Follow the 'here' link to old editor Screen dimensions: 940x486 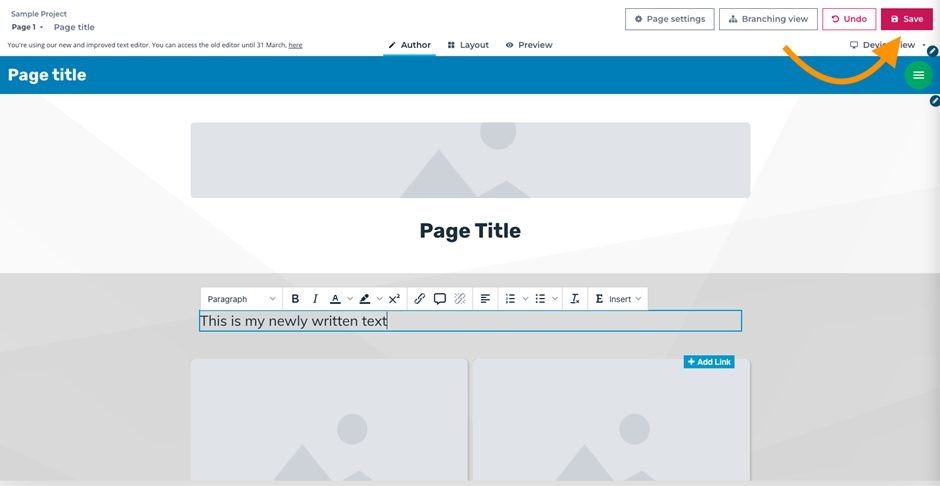[x=295, y=45]
